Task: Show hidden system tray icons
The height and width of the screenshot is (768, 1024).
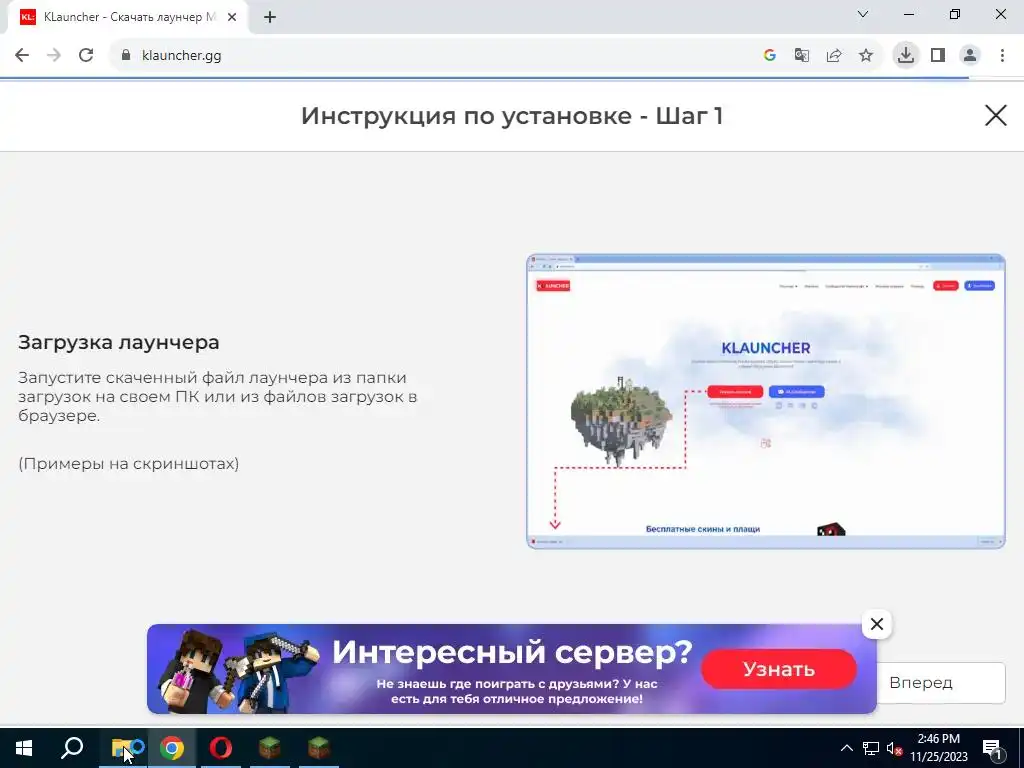Action: coord(846,748)
